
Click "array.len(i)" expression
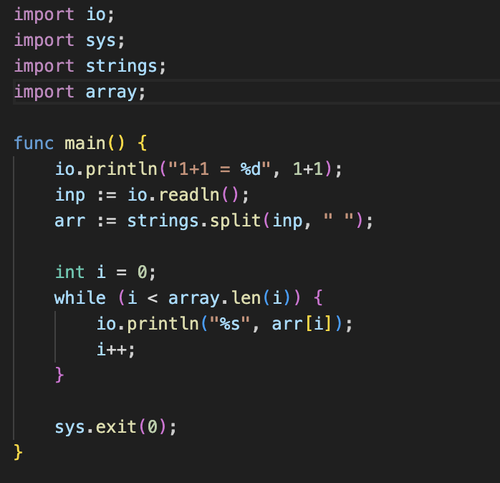click(x=230, y=298)
